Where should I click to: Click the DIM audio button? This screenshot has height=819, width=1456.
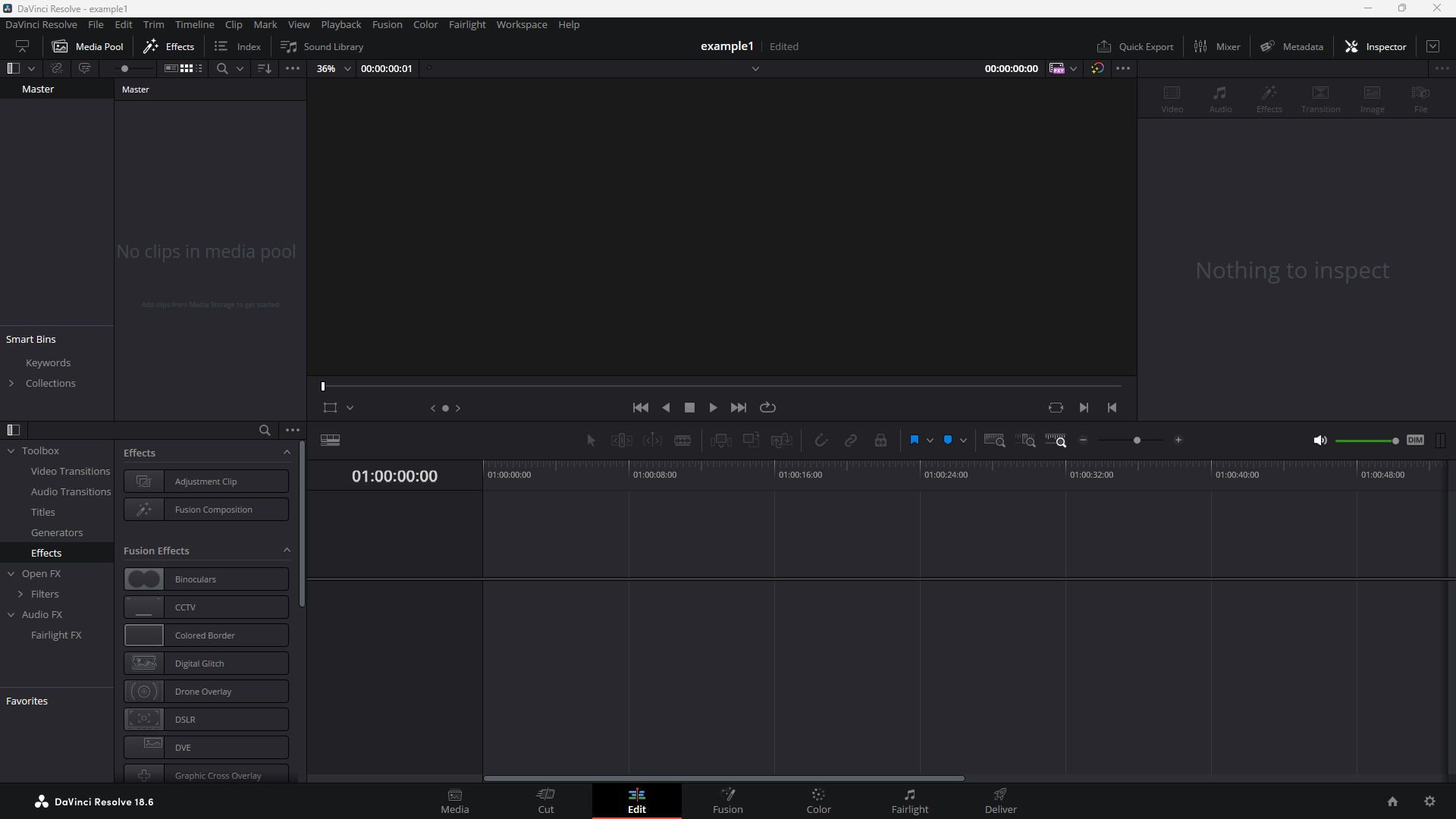coord(1415,441)
